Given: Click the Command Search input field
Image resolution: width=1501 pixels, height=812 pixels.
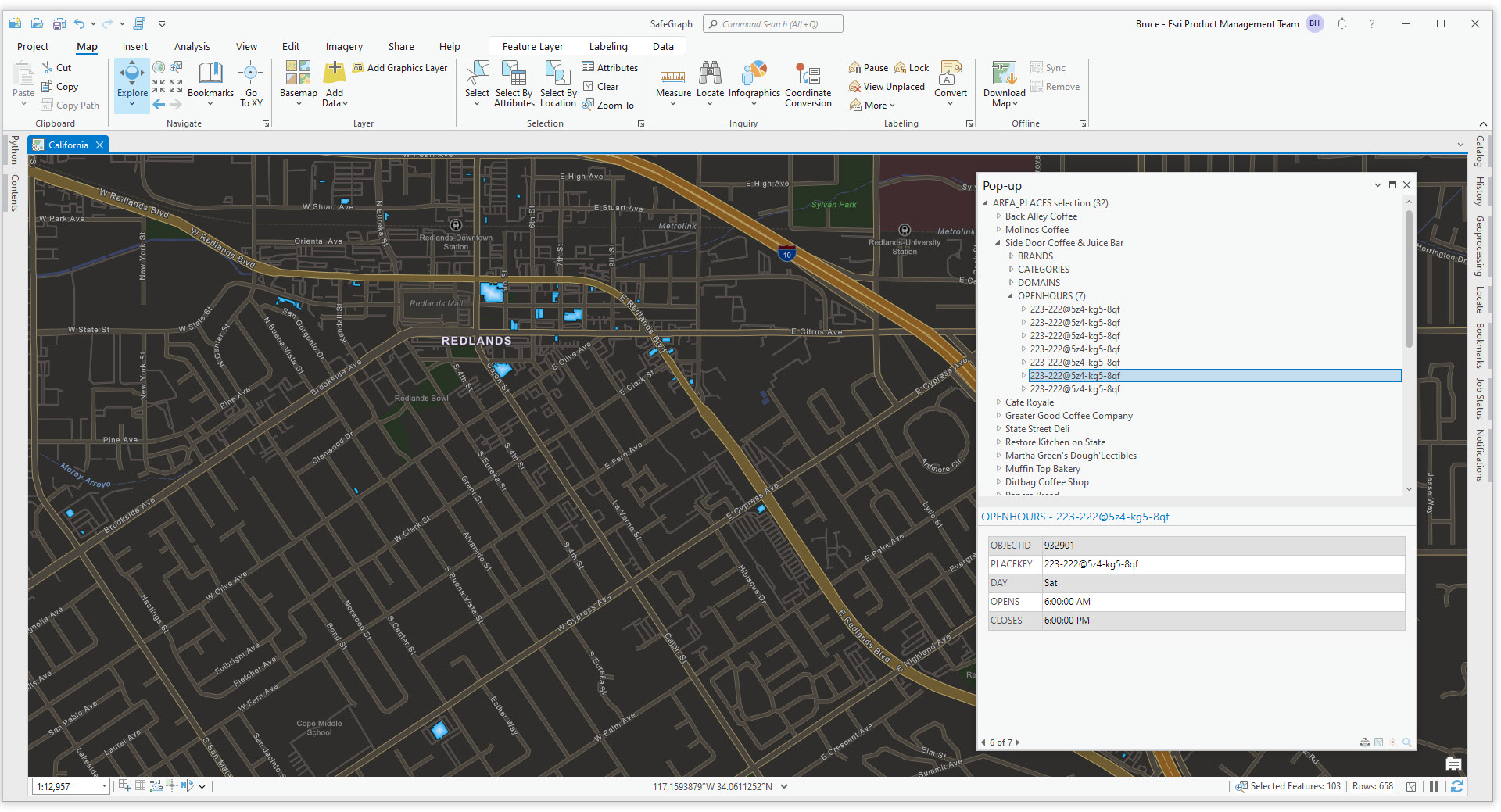Looking at the screenshot, I should coord(773,24).
